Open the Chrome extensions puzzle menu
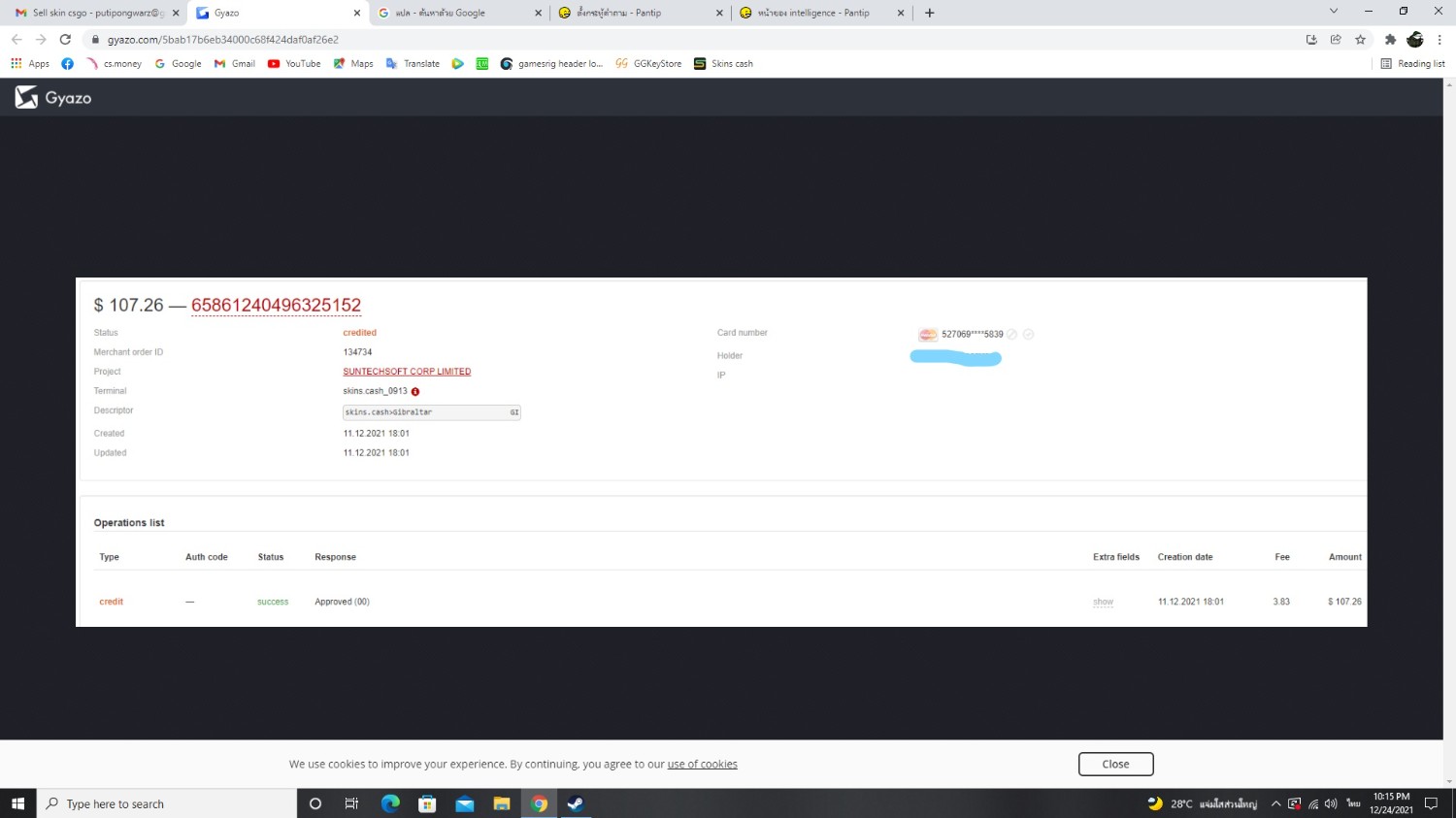1456x818 pixels. [x=1390, y=40]
